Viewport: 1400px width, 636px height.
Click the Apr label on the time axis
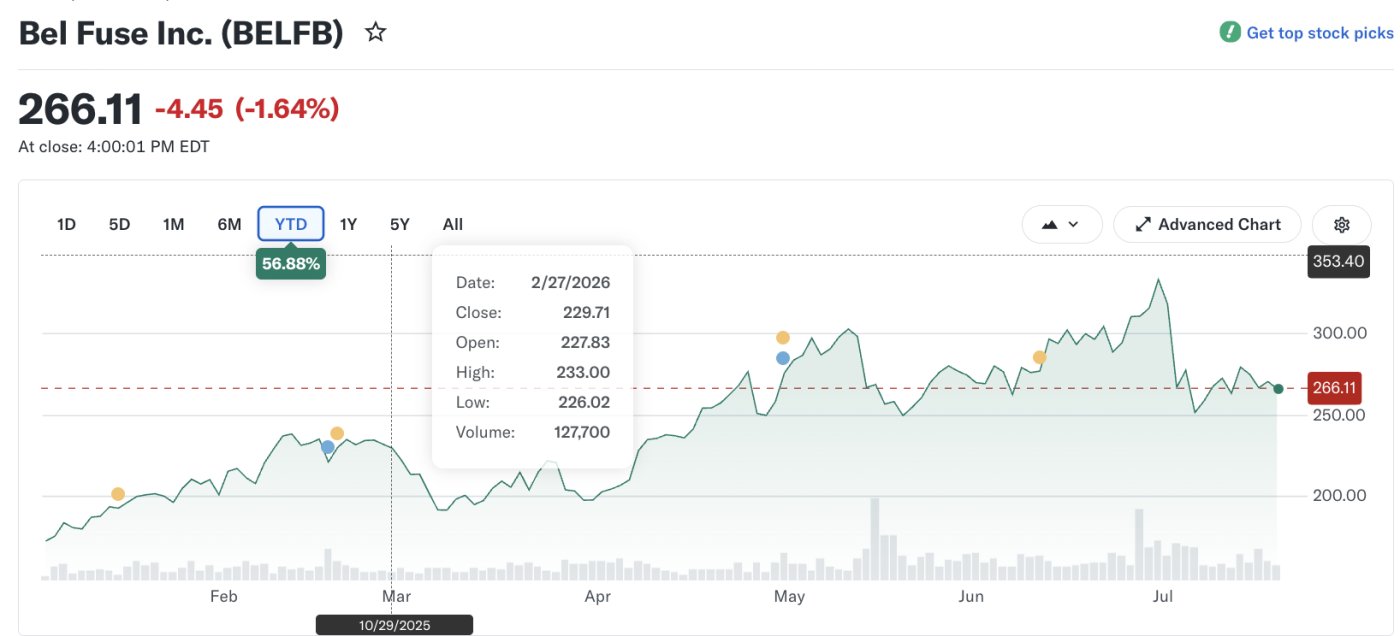point(598,597)
